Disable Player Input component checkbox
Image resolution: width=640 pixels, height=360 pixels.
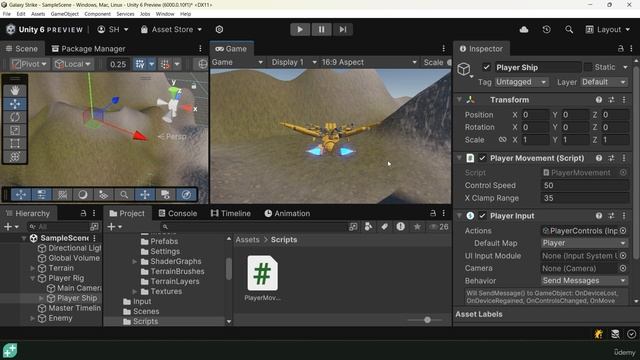pos(482,216)
